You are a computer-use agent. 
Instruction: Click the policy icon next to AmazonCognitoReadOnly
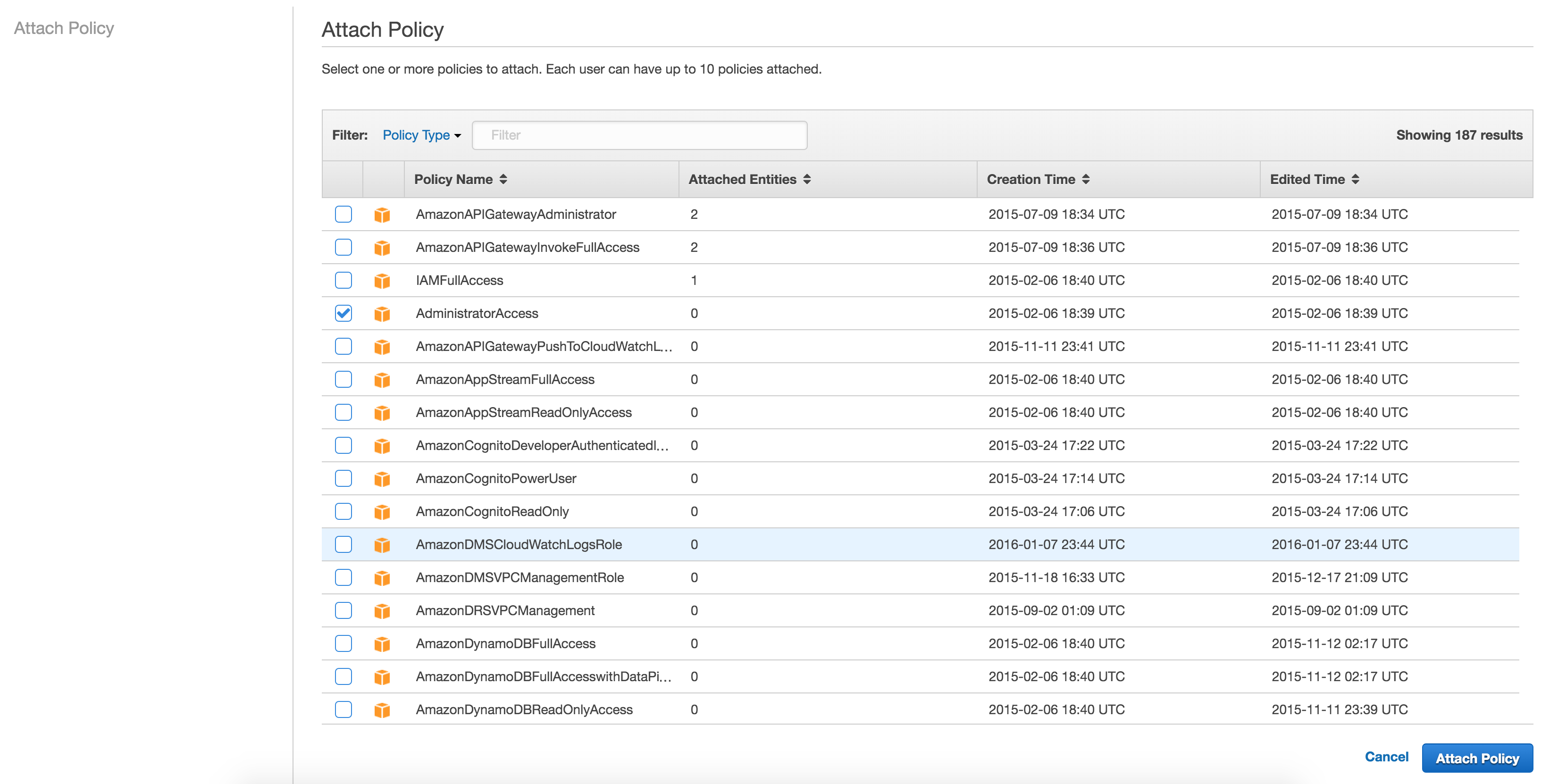pos(382,511)
